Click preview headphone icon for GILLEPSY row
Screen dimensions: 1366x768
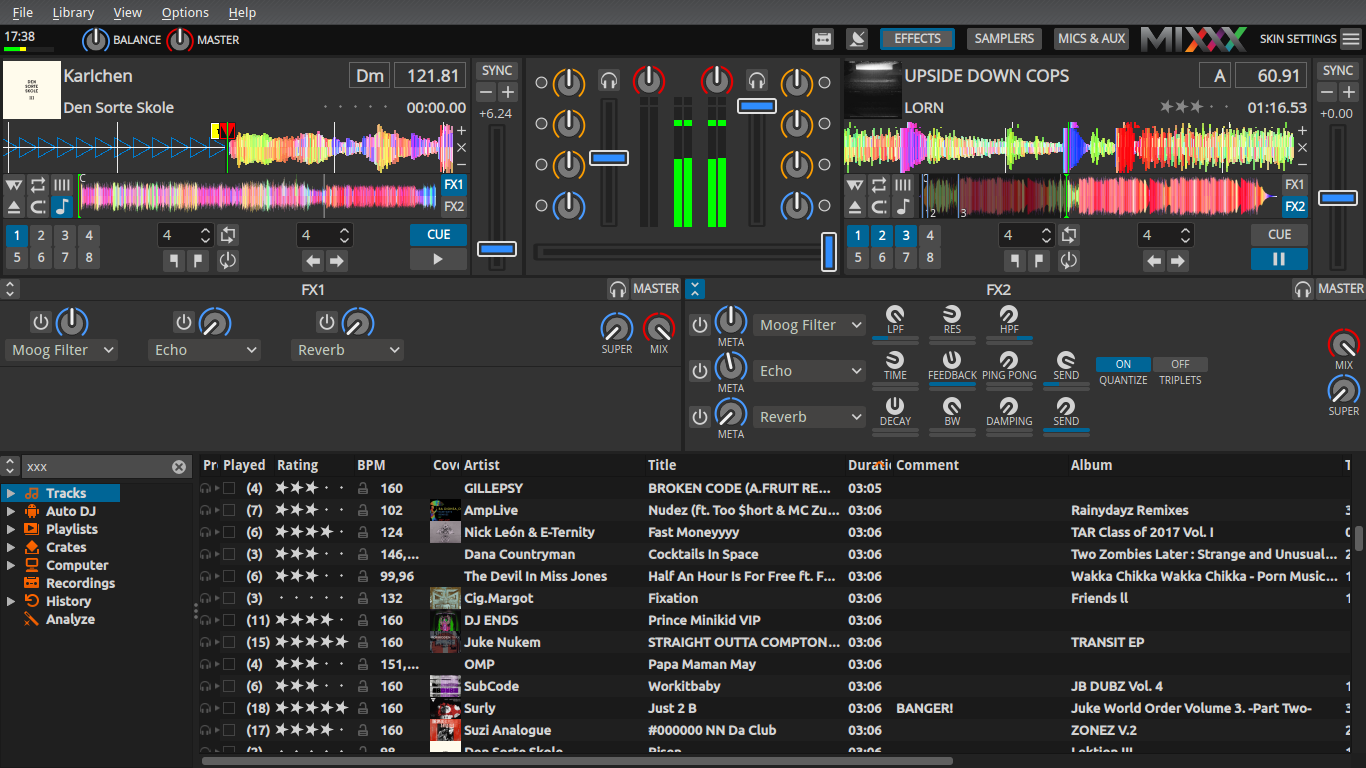tap(206, 489)
